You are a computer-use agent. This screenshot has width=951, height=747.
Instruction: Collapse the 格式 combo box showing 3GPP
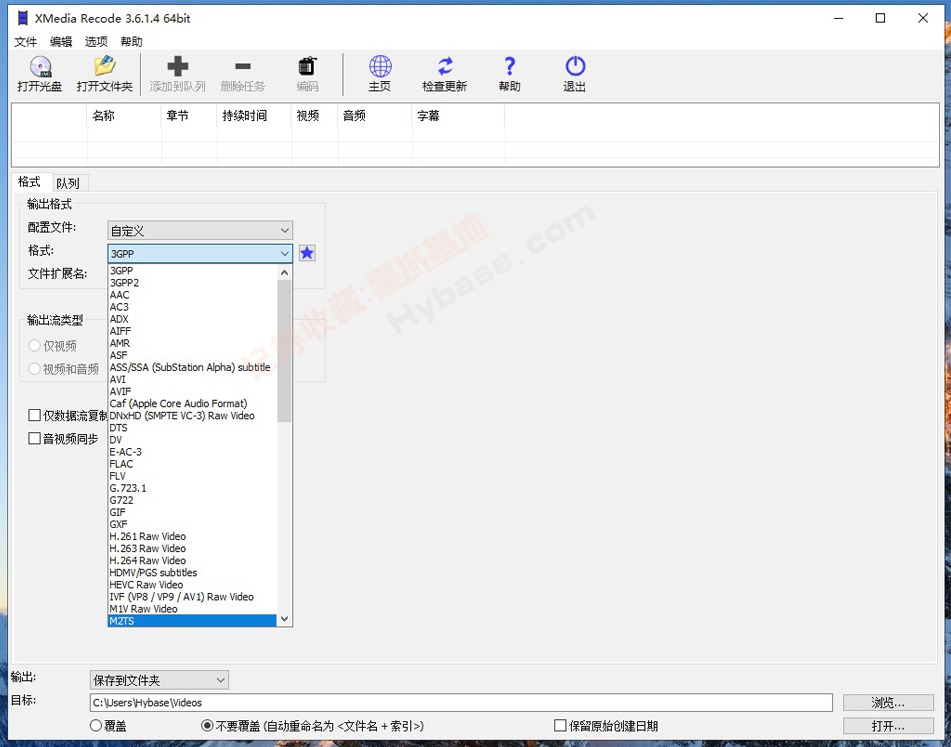pyautogui.click(x=200, y=253)
